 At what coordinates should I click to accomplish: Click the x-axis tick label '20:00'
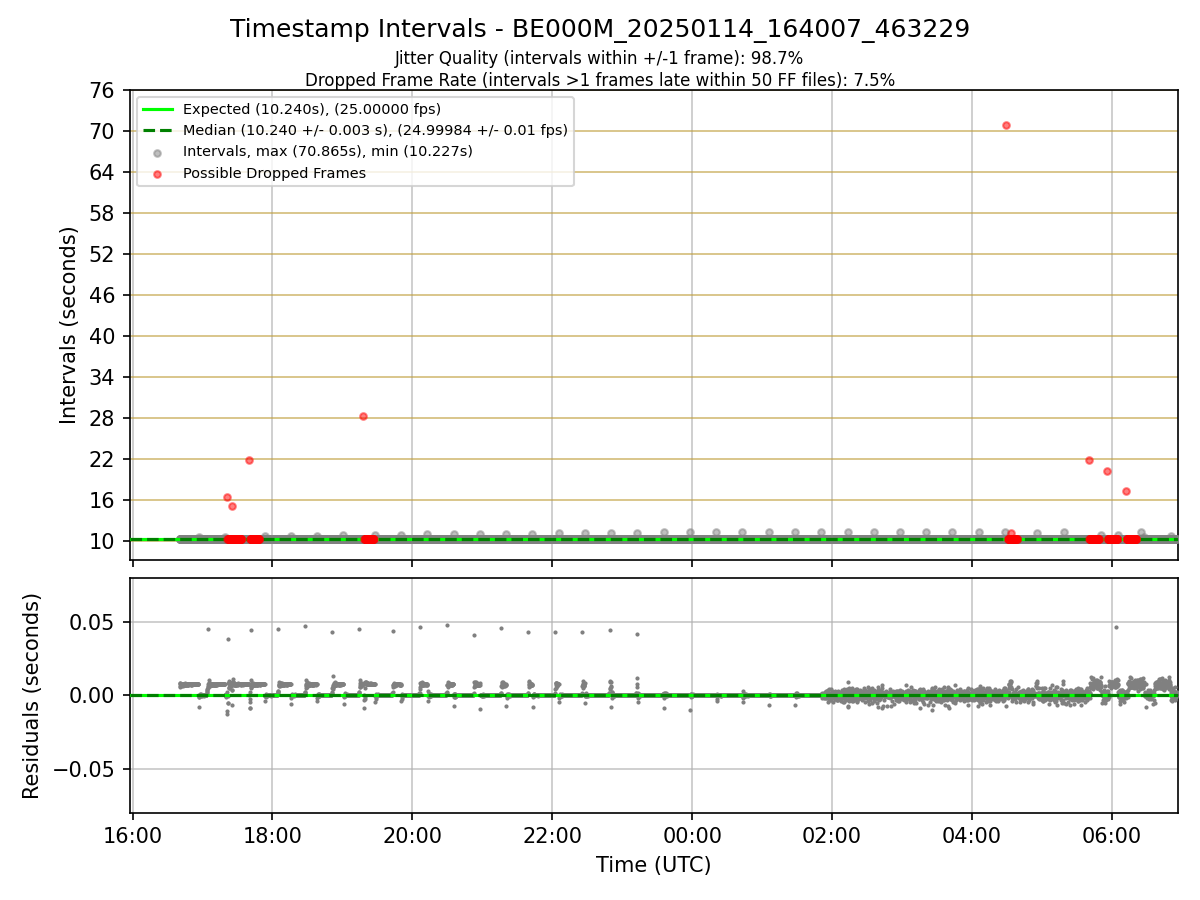[x=412, y=834]
